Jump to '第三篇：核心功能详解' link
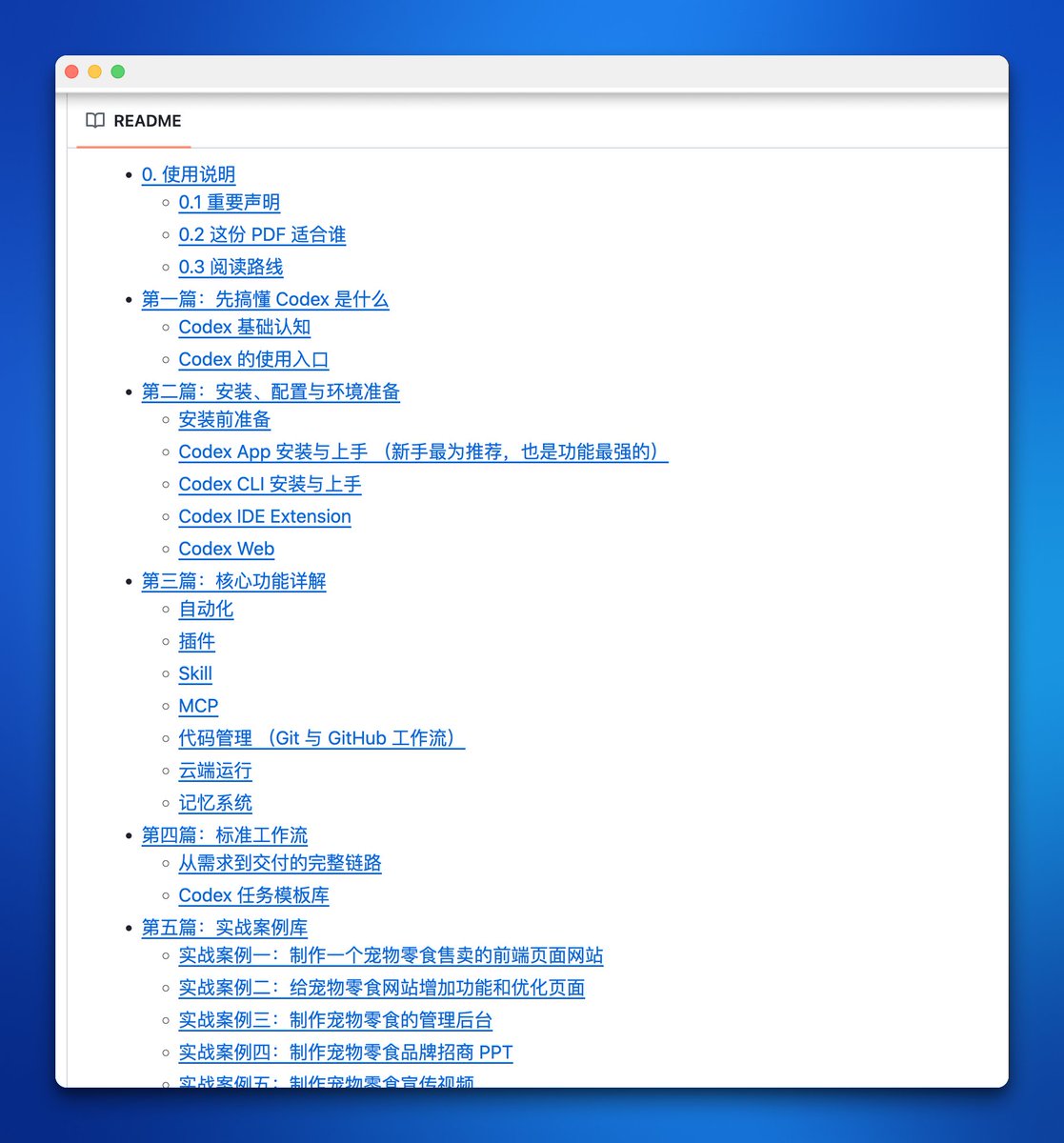Screen dimensions: 1064x1143 tap(234, 581)
